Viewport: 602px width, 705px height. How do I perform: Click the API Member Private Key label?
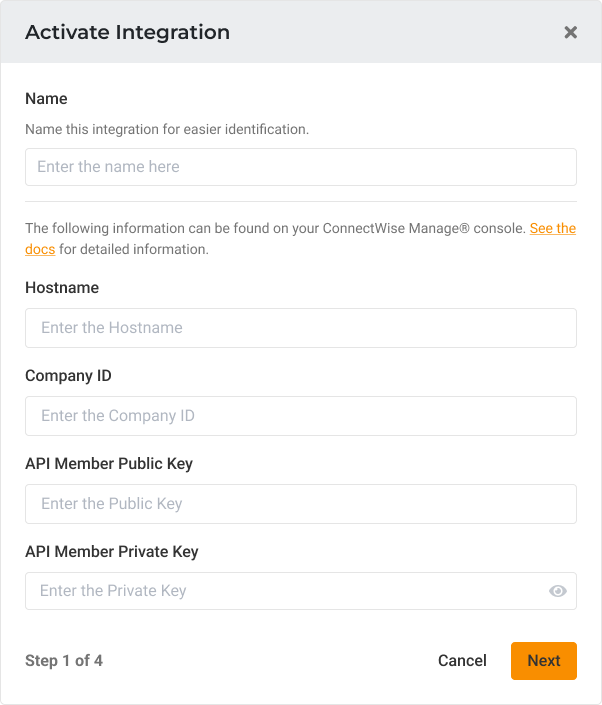112,552
